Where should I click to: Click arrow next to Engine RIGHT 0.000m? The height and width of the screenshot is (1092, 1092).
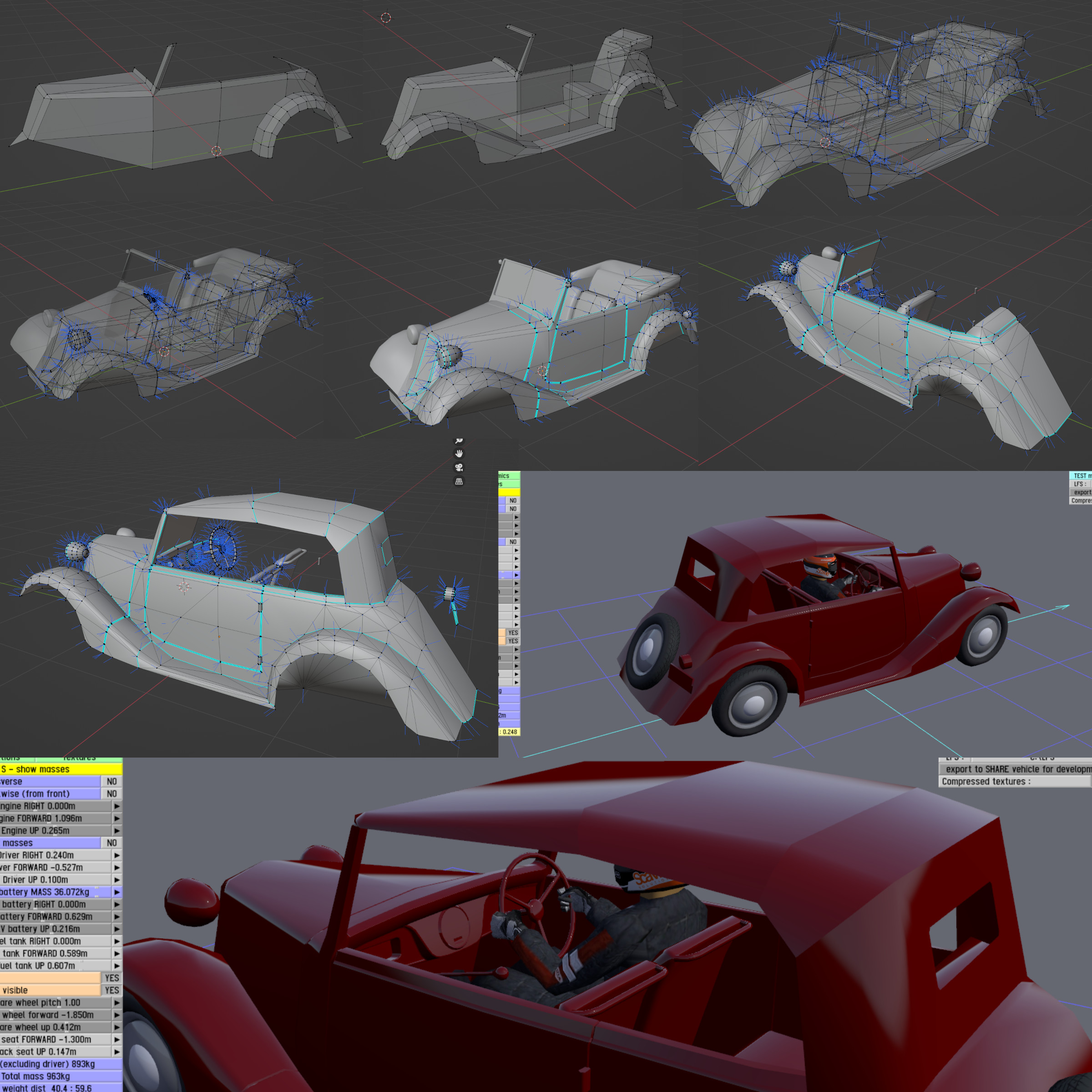click(x=117, y=807)
